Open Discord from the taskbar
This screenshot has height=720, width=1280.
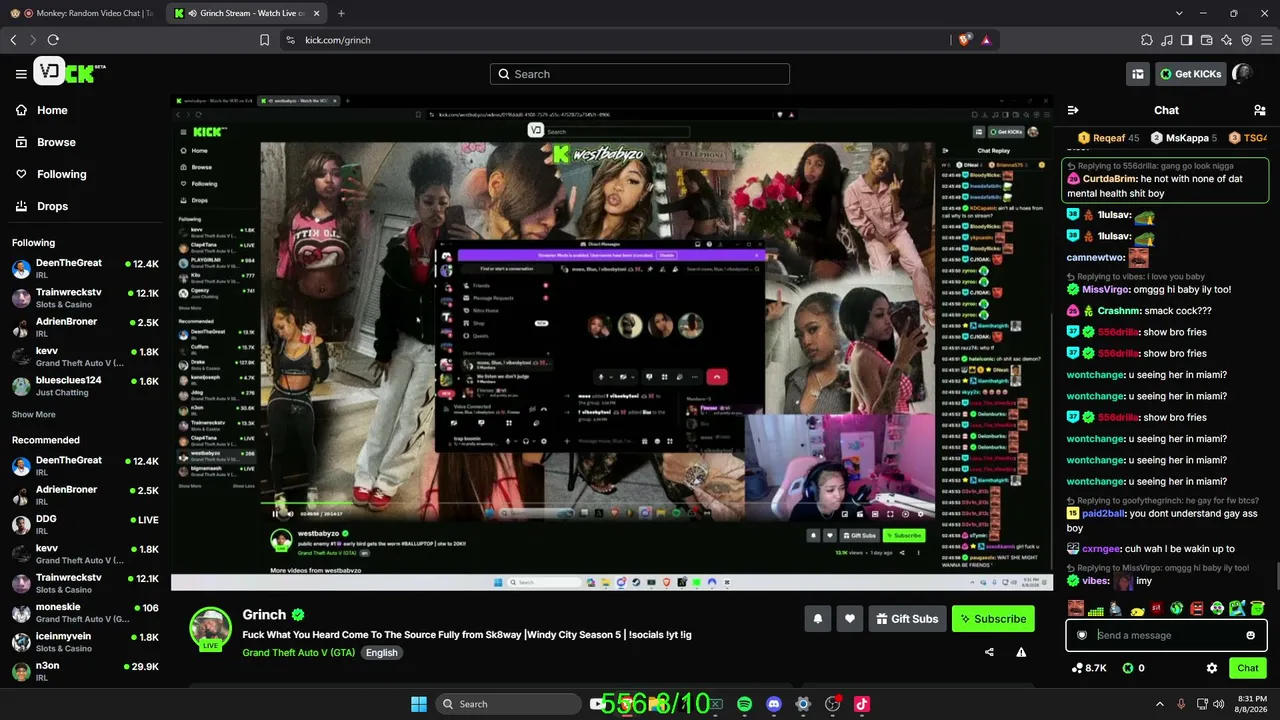(773, 704)
